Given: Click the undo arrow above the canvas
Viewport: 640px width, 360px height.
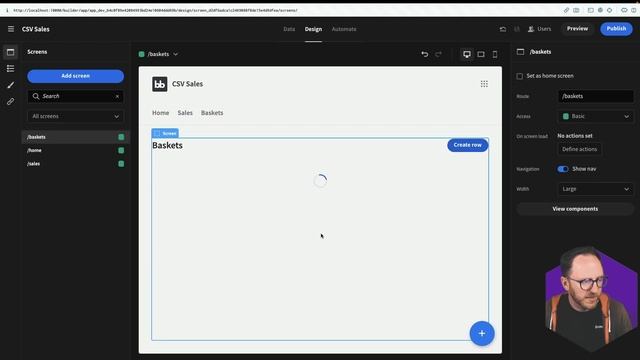Looking at the screenshot, I should pos(425,54).
